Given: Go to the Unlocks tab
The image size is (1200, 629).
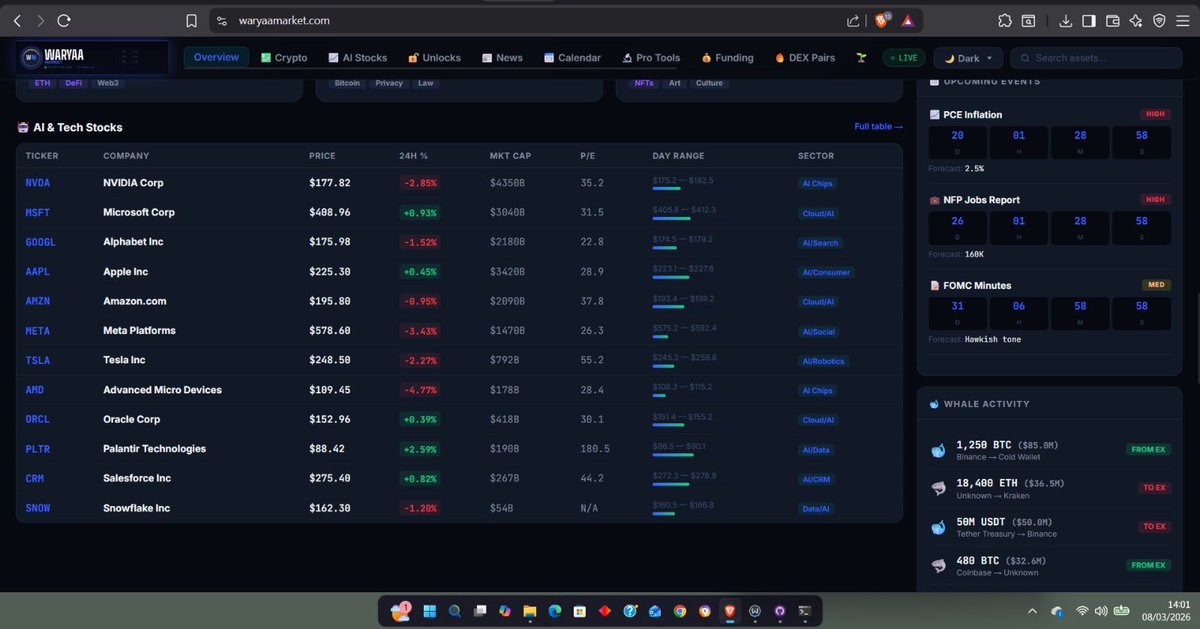Looking at the screenshot, I should (434, 58).
